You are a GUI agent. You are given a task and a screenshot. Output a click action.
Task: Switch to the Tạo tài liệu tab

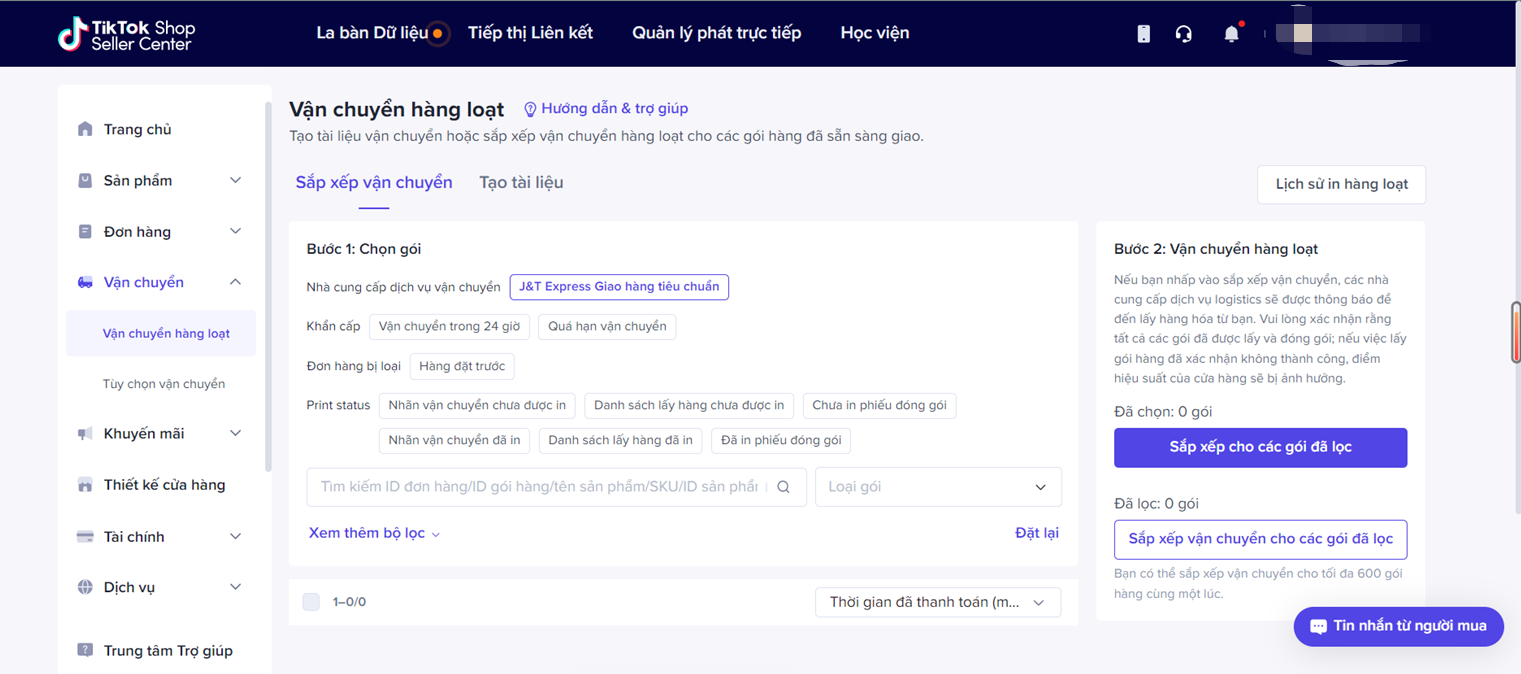pyautogui.click(x=521, y=182)
